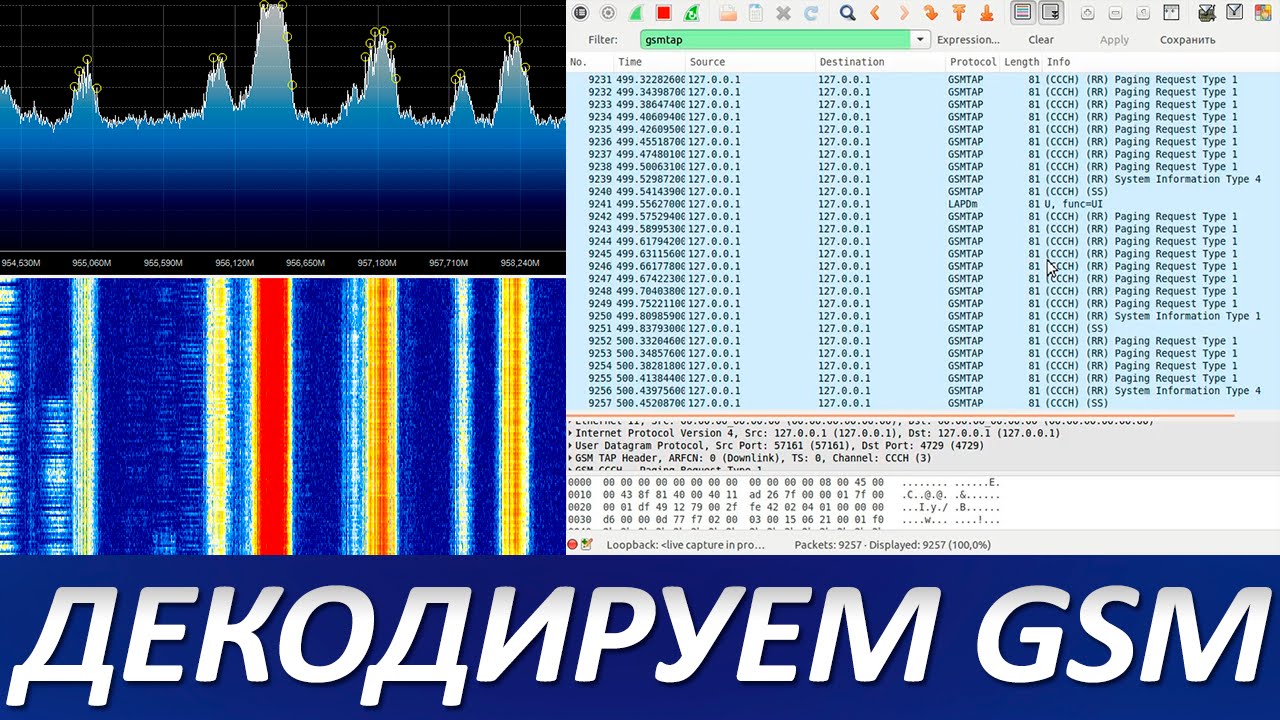The height and width of the screenshot is (720, 1280).
Task: Select packet 9257 (CCCH) (SS) row
Action: (x=923, y=403)
